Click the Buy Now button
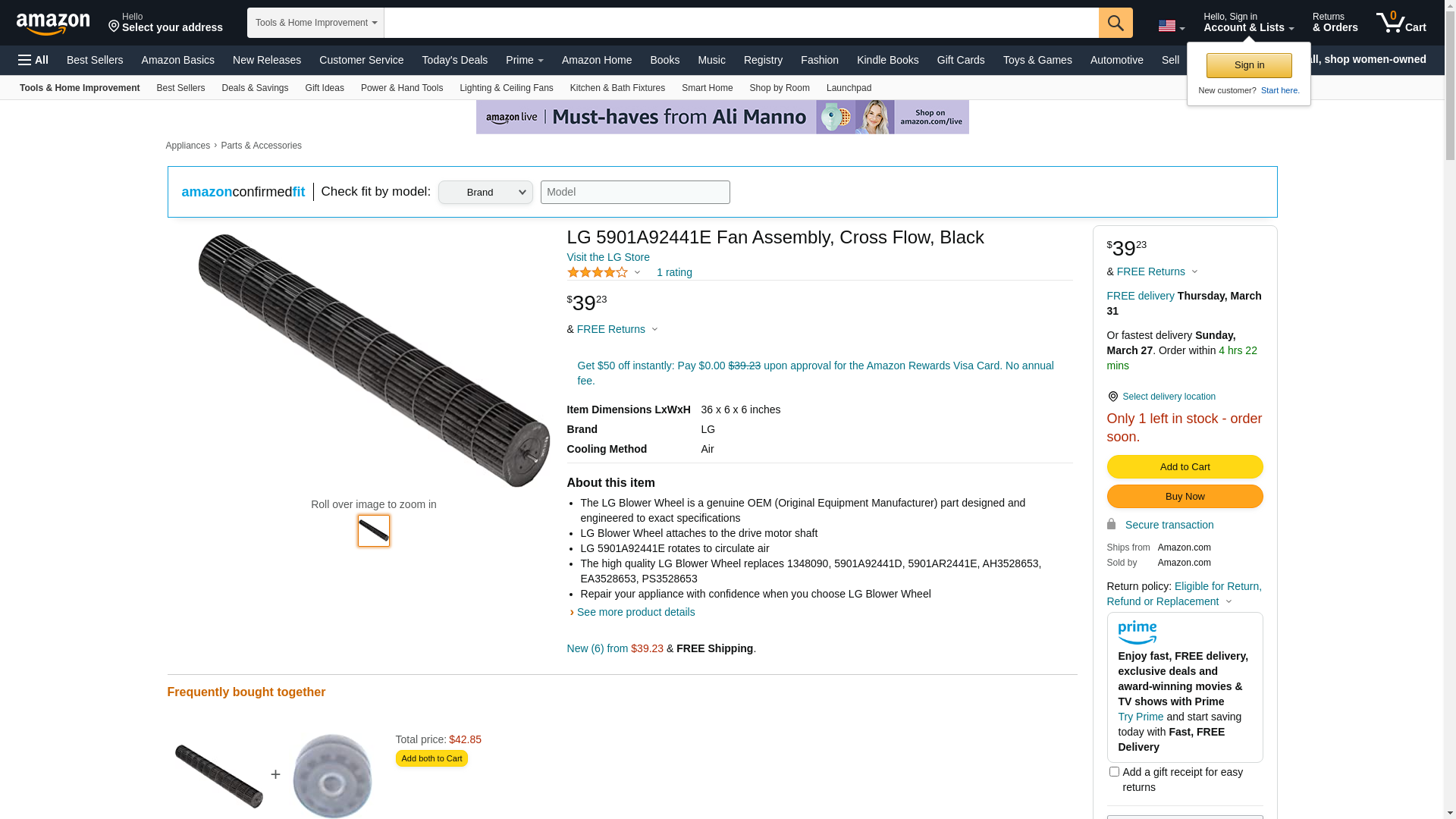 1184,497
